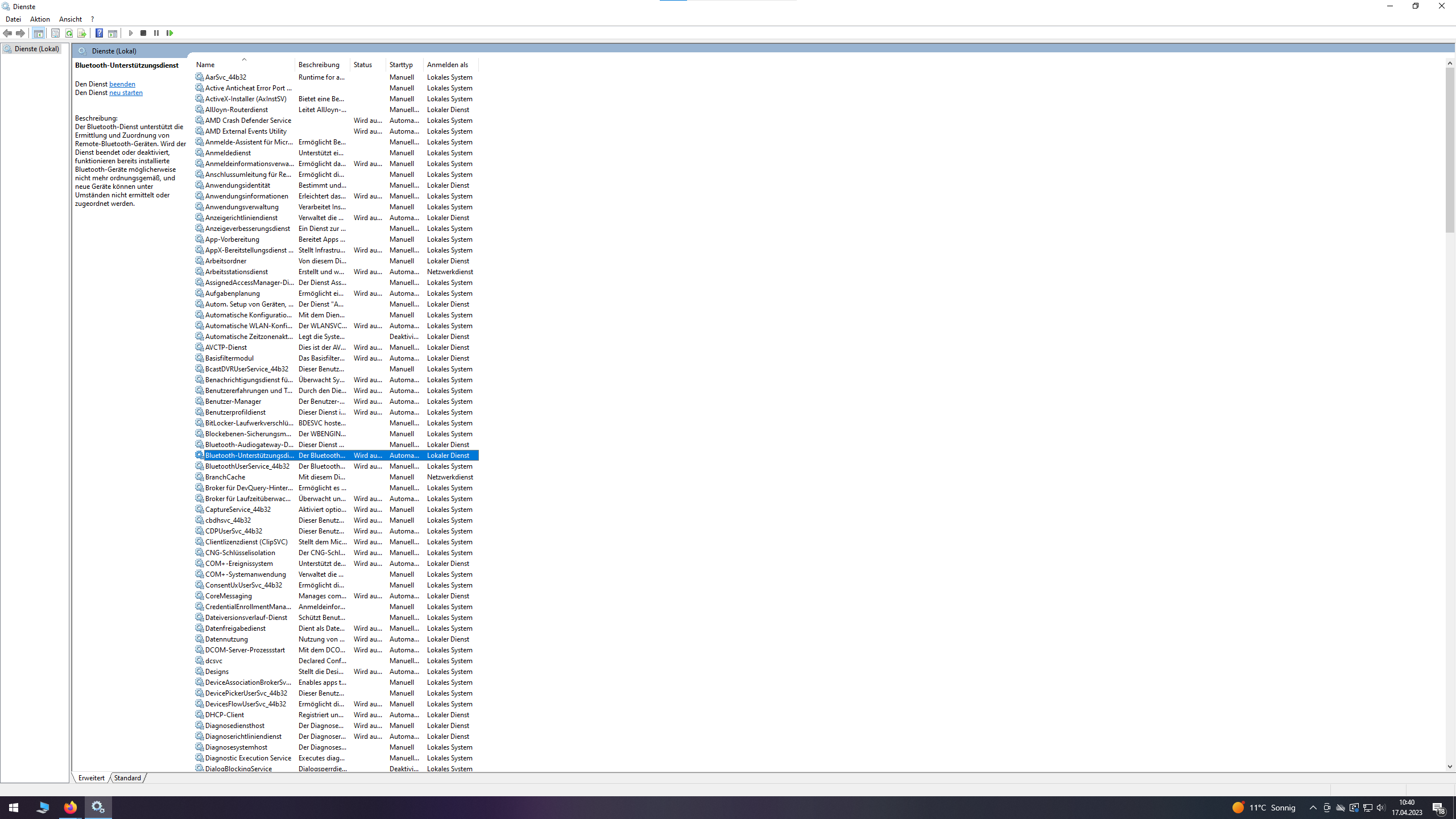Toggle the action pane toolbar icon

[113, 33]
